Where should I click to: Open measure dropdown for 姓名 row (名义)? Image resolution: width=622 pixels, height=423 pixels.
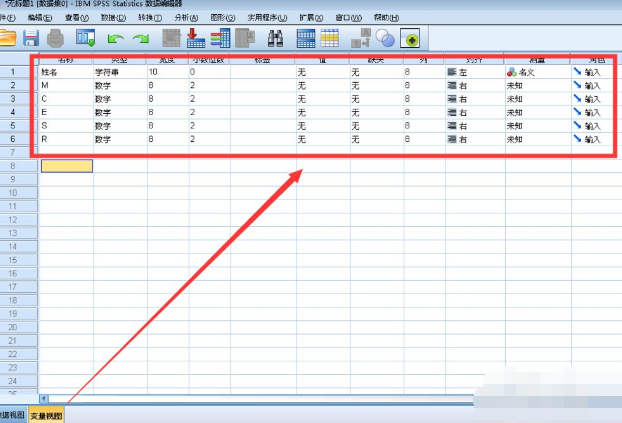[536, 73]
